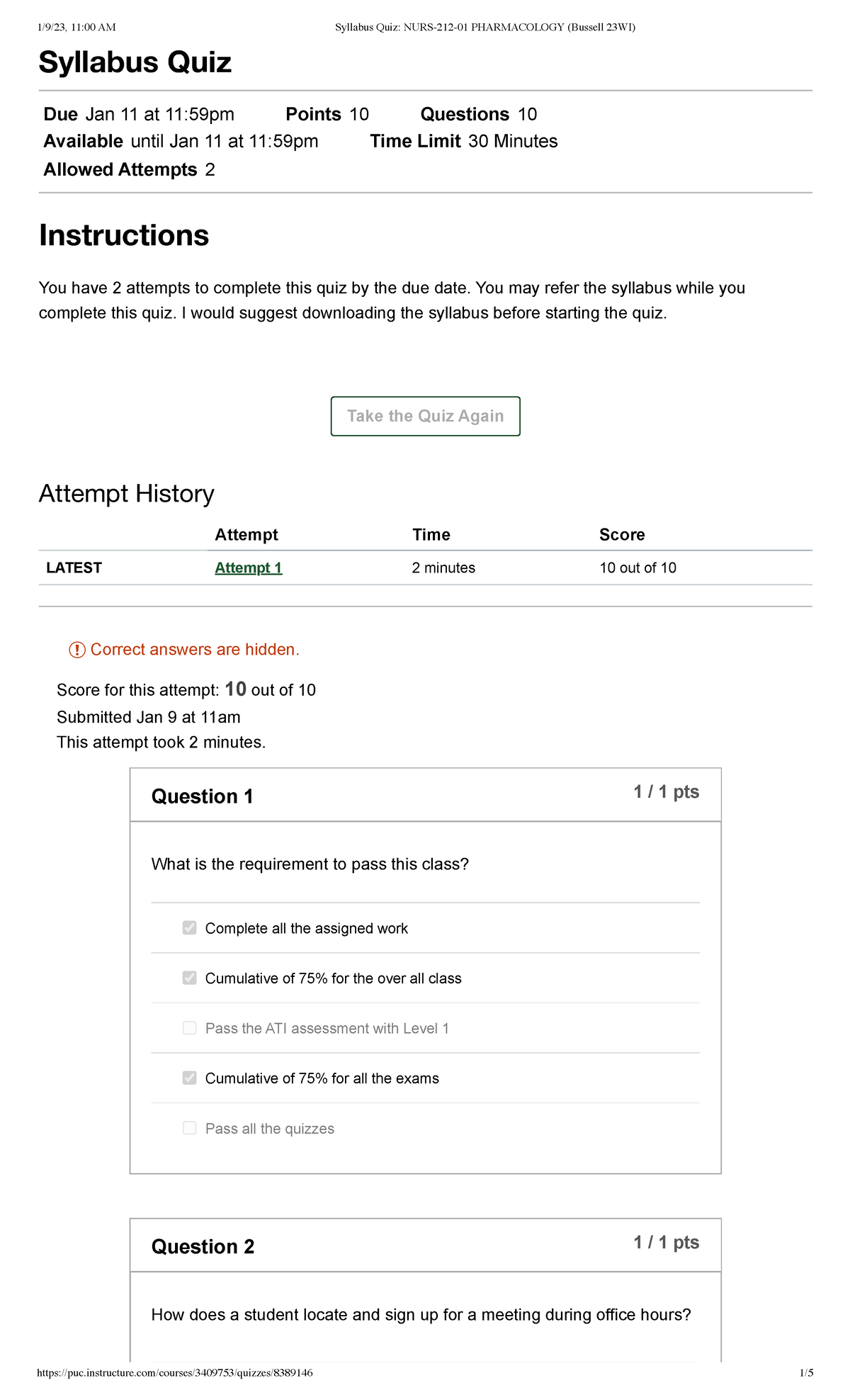Click the Time column header
Screen dimensions: 850x1400
point(431,534)
